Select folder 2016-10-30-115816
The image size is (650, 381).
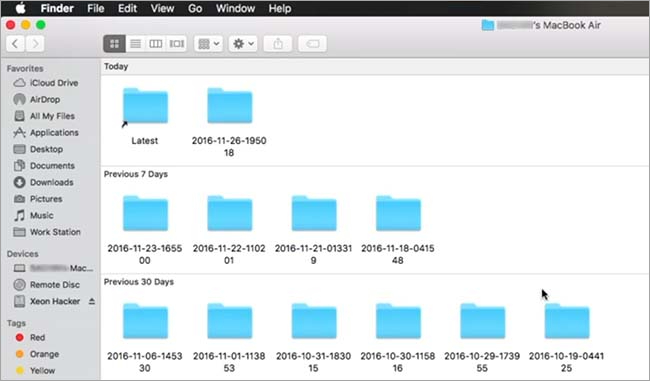click(x=398, y=321)
